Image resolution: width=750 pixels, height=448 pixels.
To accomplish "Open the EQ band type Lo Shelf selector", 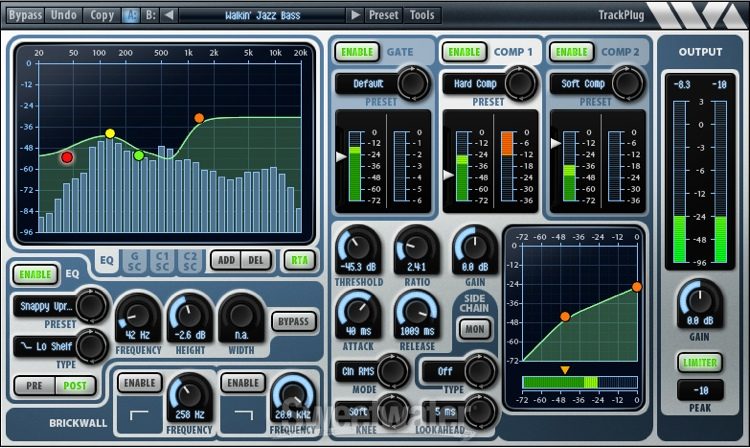I will [48, 346].
